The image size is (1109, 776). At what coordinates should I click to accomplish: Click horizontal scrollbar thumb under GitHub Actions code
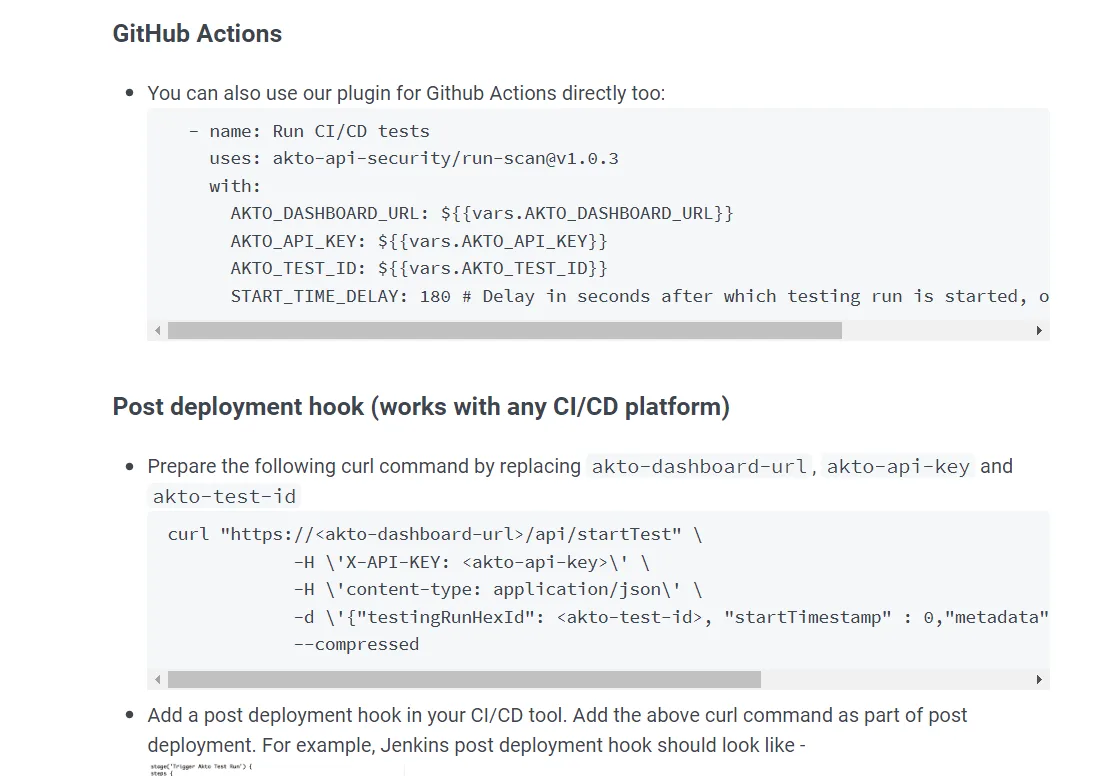click(504, 330)
